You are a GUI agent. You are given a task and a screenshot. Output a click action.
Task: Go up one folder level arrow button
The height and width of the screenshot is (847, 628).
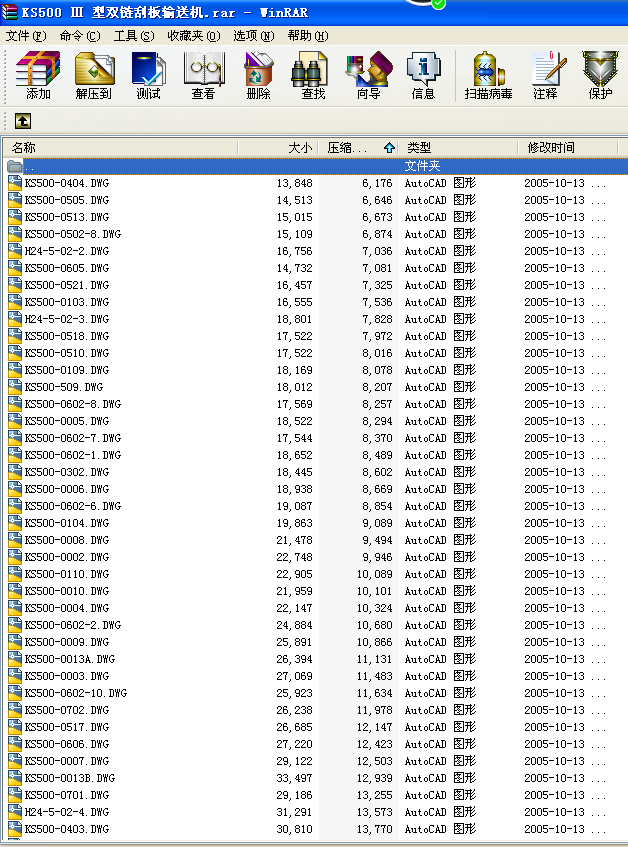click(23, 121)
